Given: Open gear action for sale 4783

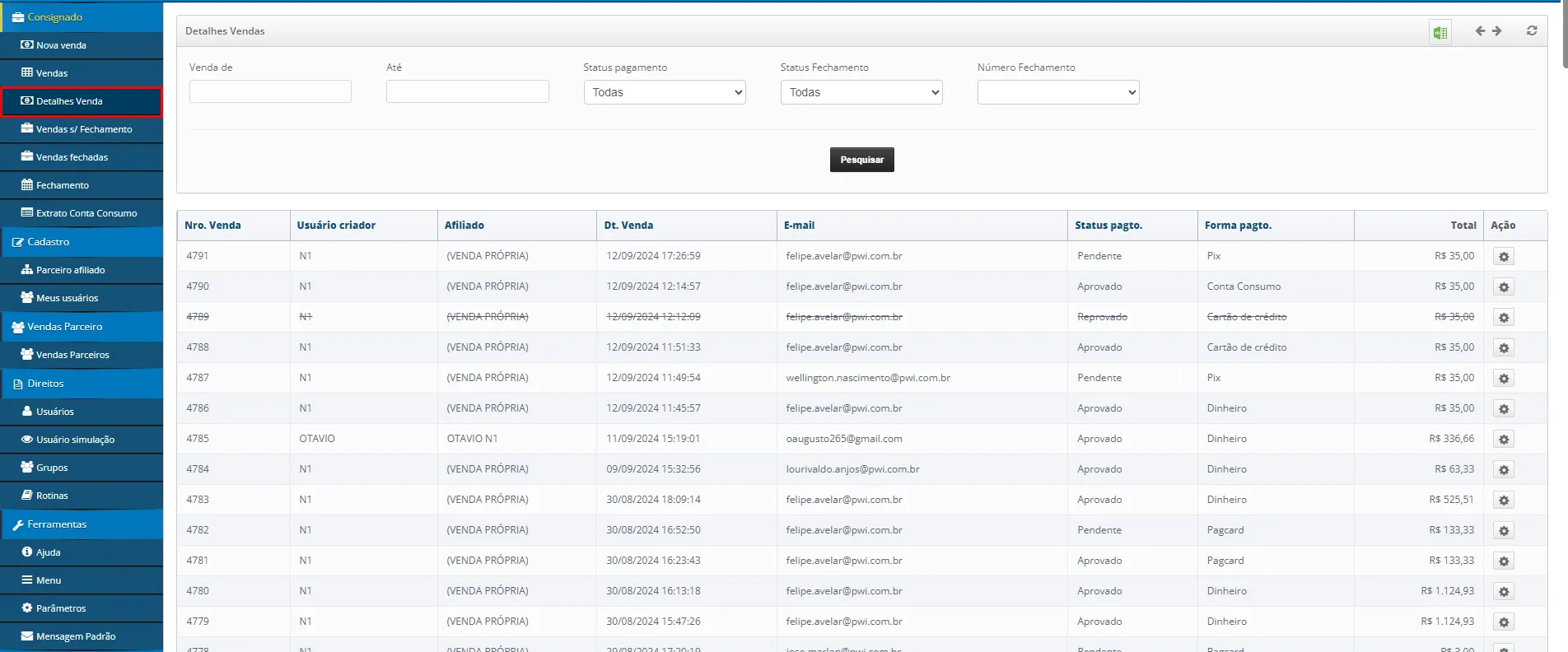Looking at the screenshot, I should 1504,501.
